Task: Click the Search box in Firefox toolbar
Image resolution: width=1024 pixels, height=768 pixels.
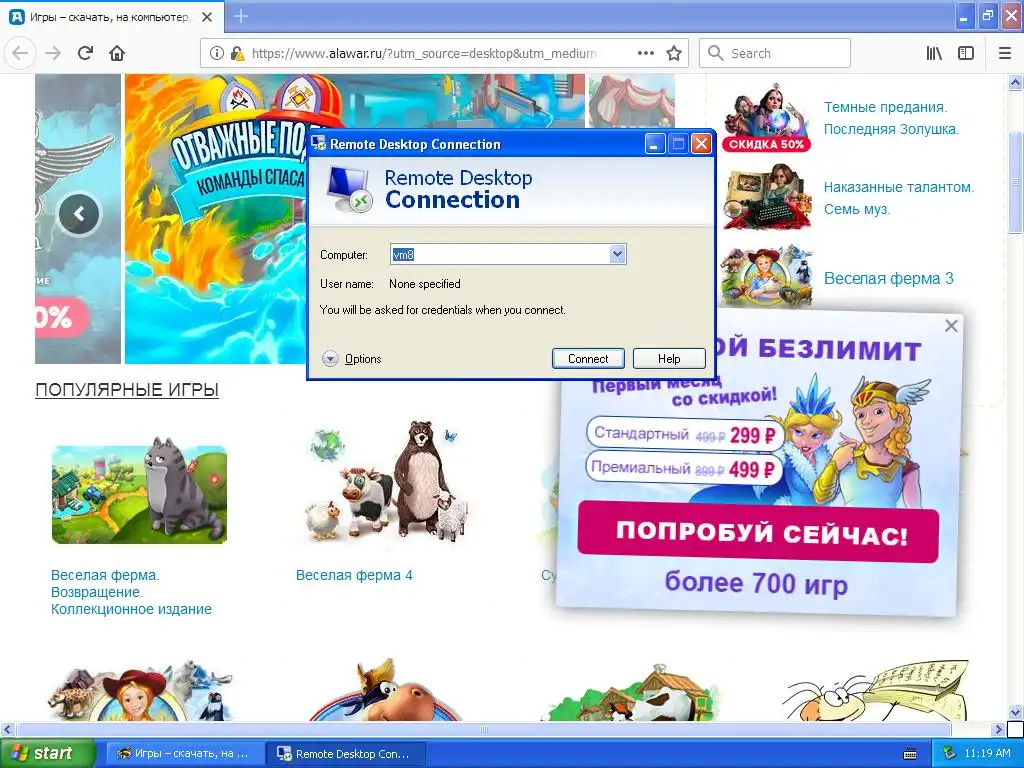Action: click(x=775, y=53)
